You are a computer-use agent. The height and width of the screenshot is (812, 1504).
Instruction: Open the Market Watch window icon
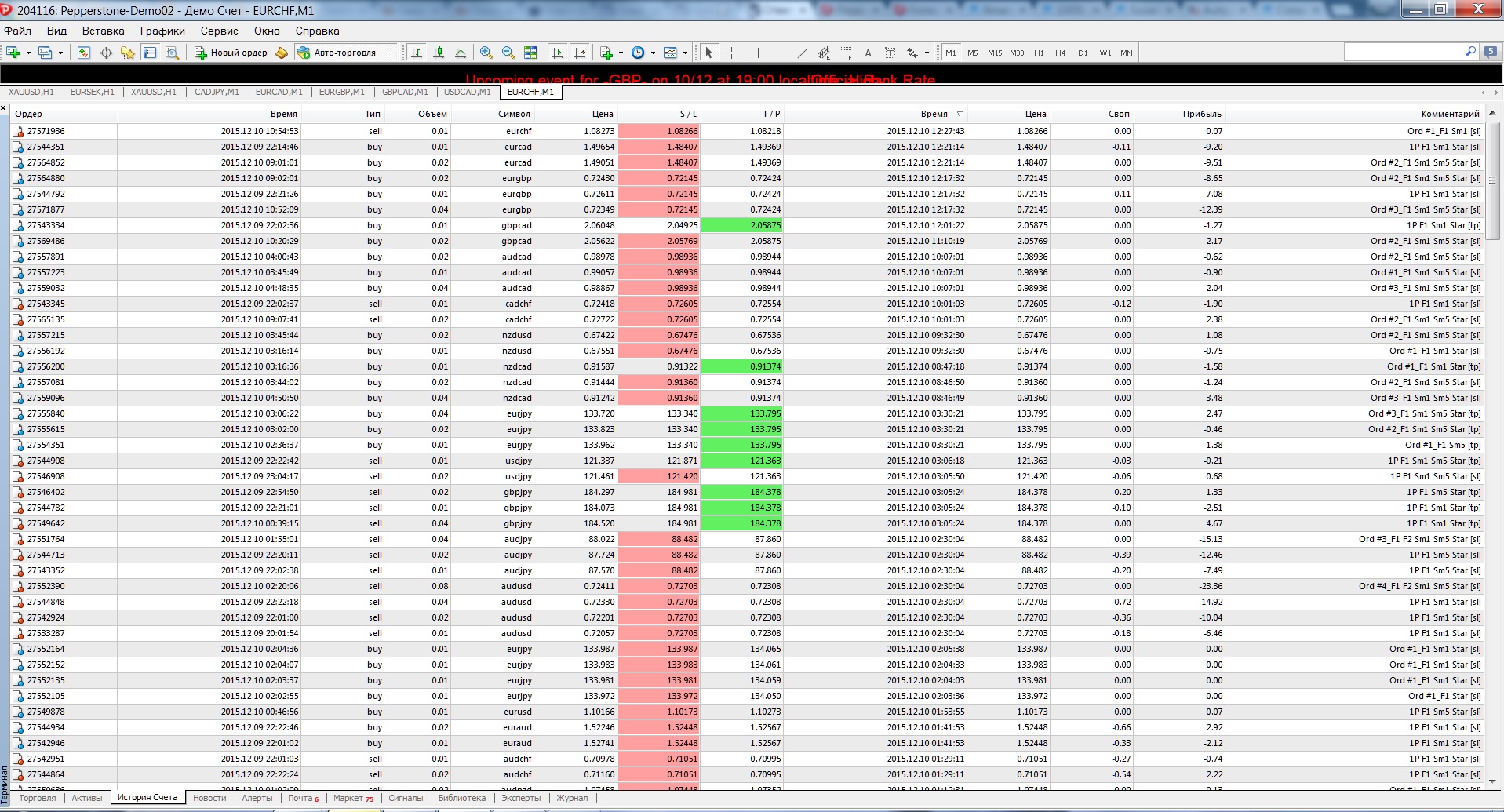pos(84,53)
